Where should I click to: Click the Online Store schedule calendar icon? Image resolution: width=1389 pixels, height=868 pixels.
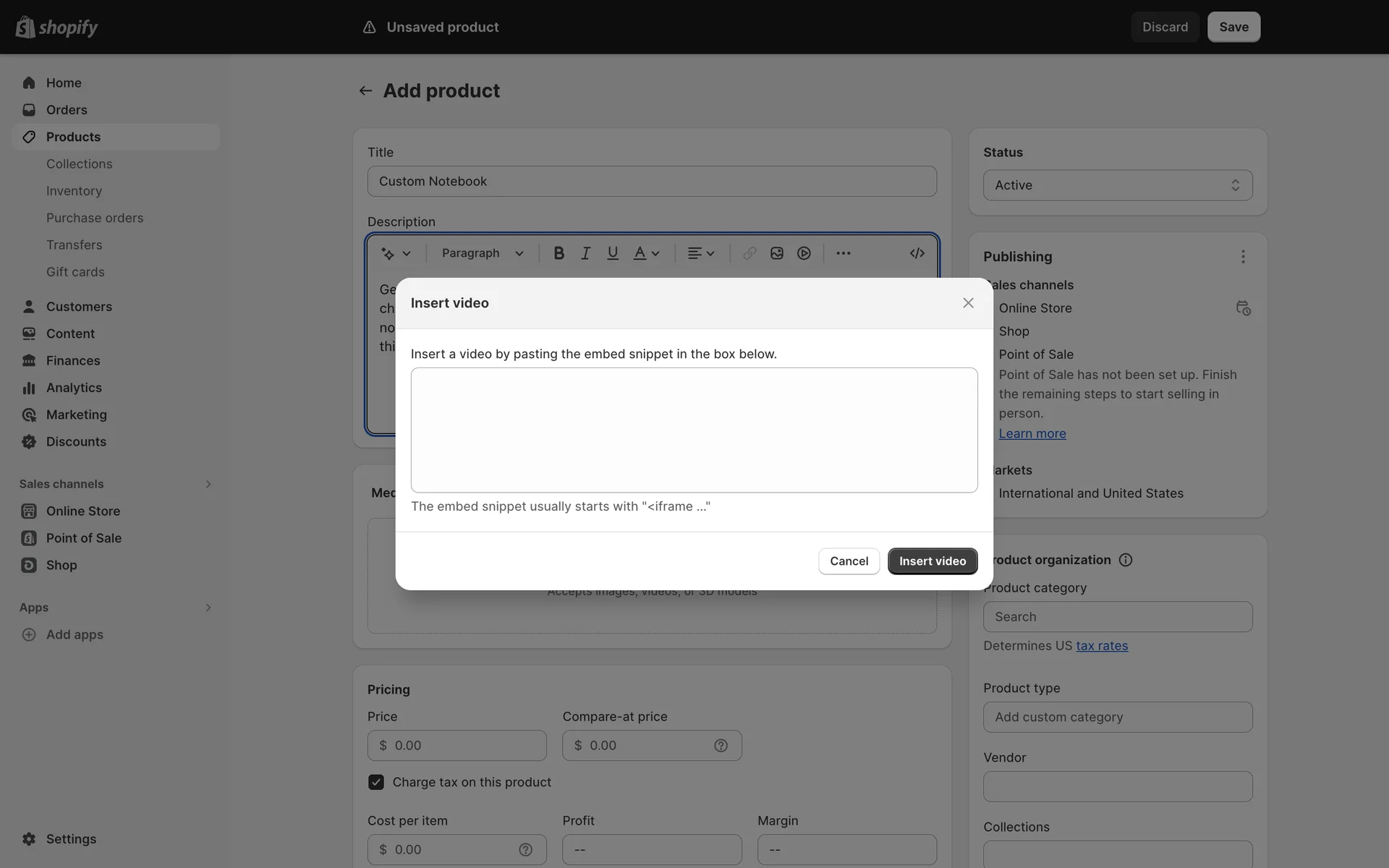pyautogui.click(x=1243, y=308)
